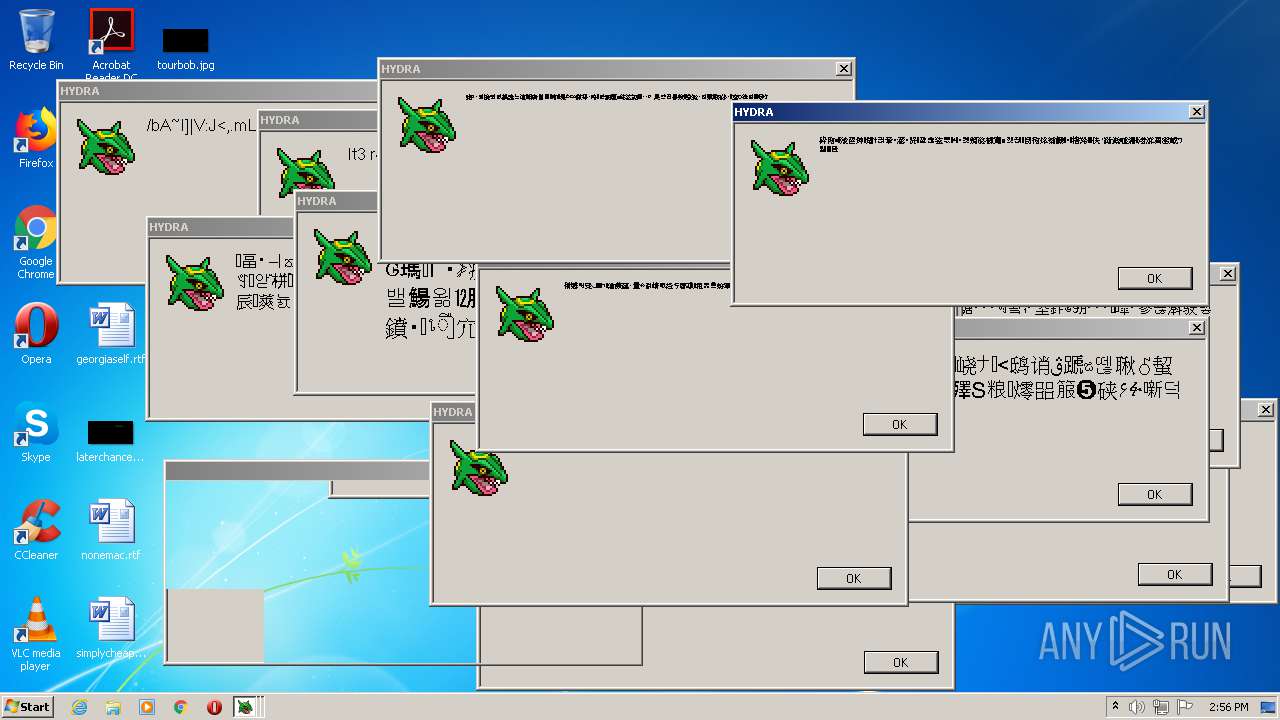Click the bottom-most OK button near the taskbar

point(901,662)
